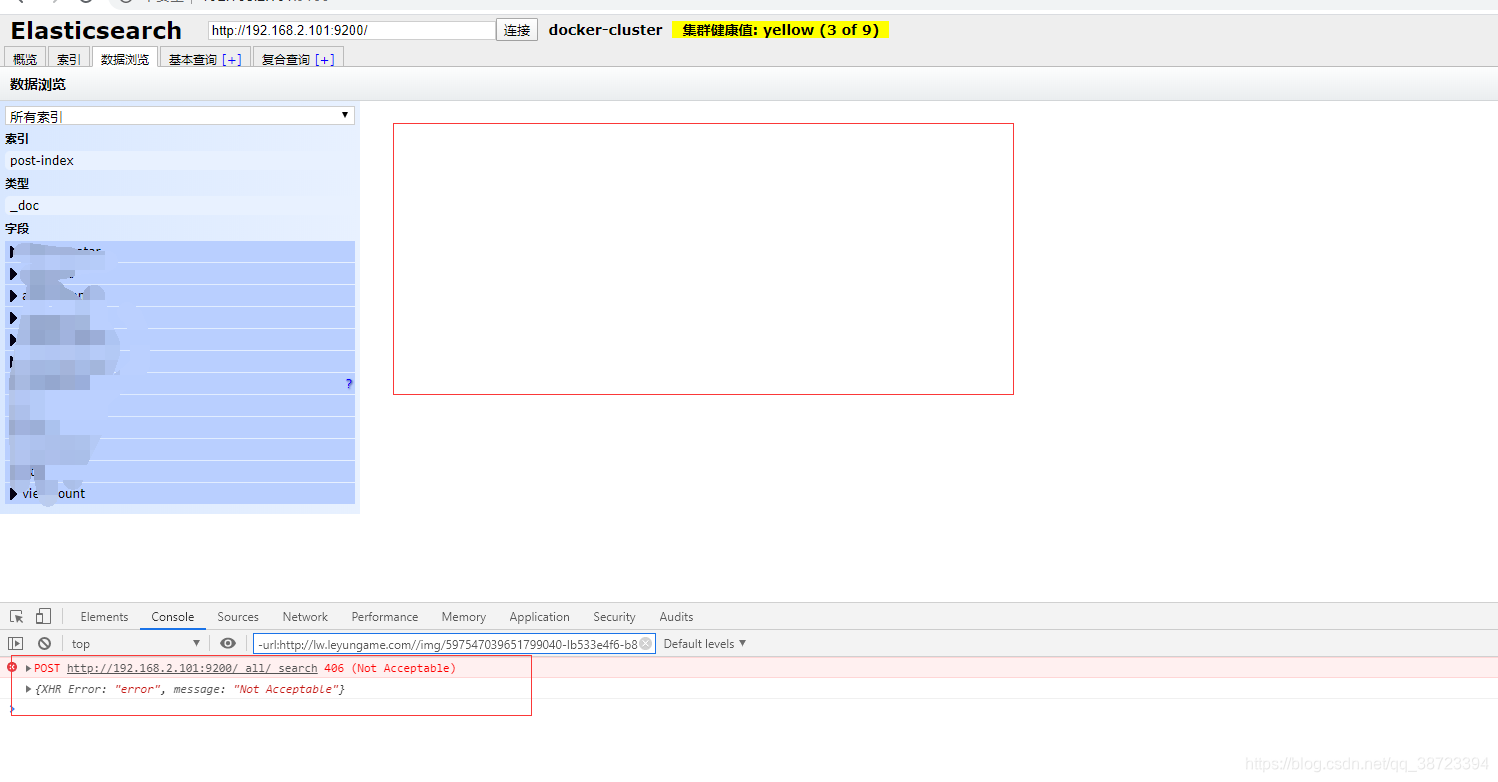1498x782 pixels.
Task: Click the [+] icon next to 基本查询
Action: (x=232, y=58)
